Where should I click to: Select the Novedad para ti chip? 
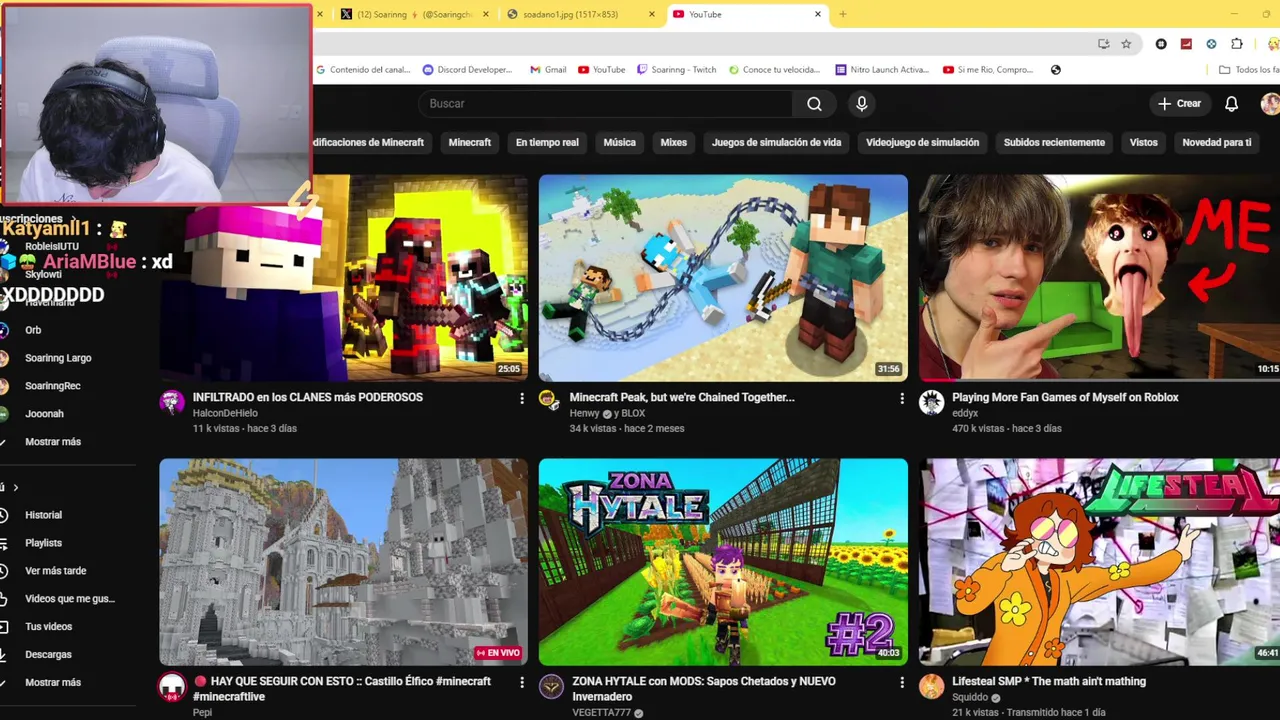(x=1217, y=142)
